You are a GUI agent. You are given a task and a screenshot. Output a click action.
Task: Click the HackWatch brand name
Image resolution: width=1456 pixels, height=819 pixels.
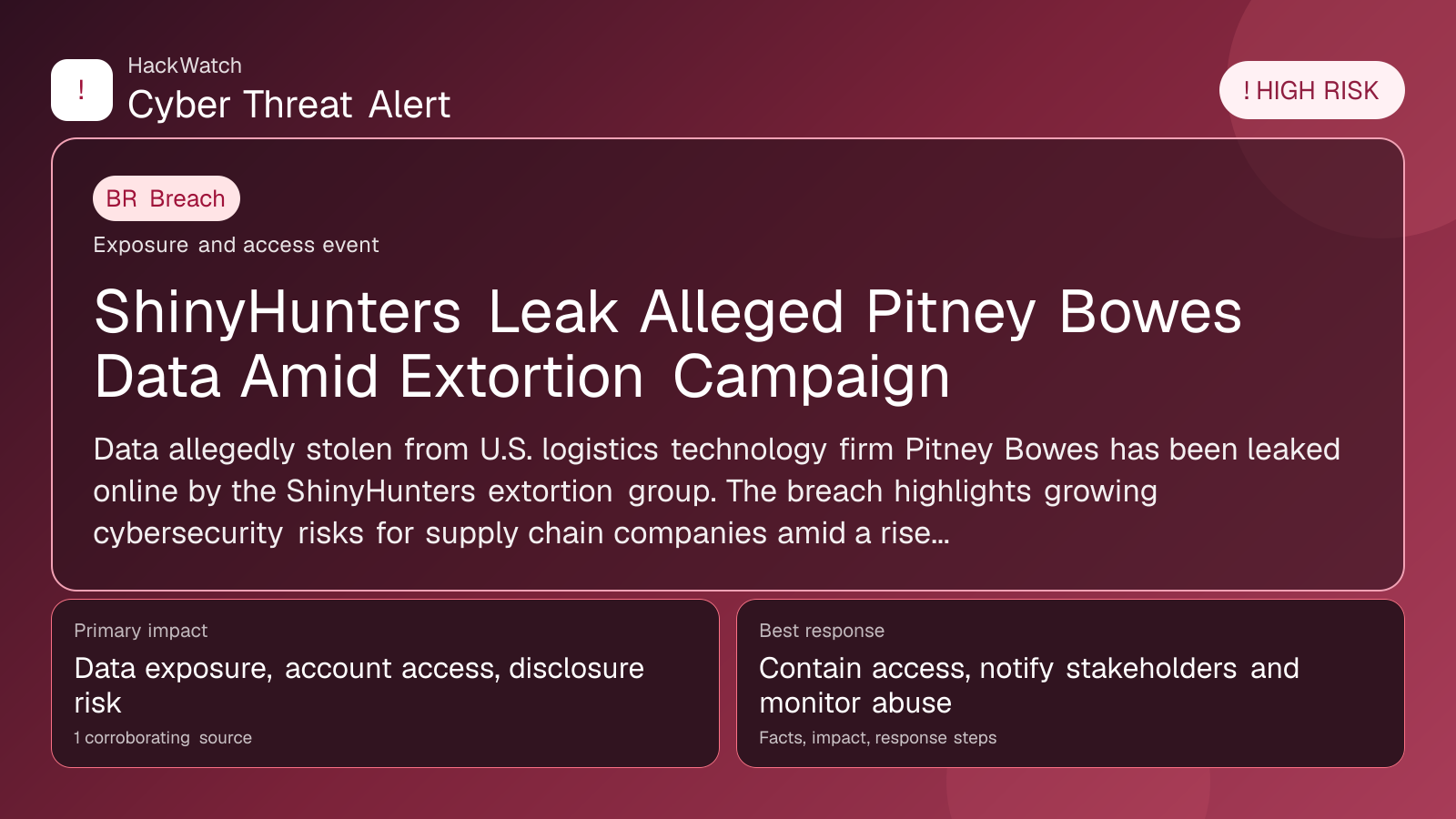tap(185, 66)
